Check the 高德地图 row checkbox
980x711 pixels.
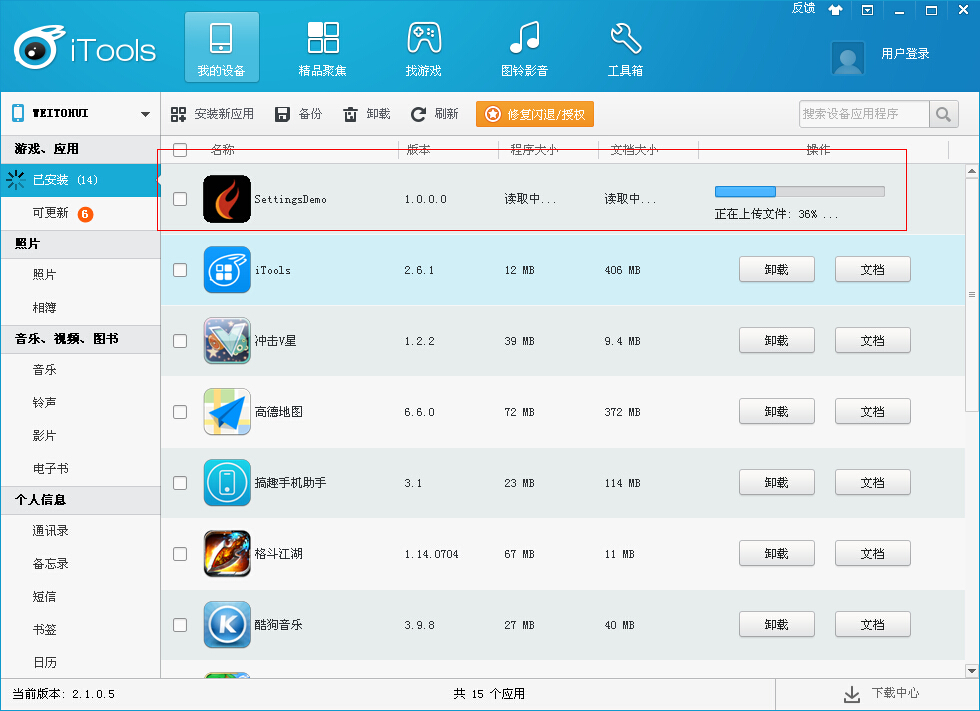click(180, 412)
